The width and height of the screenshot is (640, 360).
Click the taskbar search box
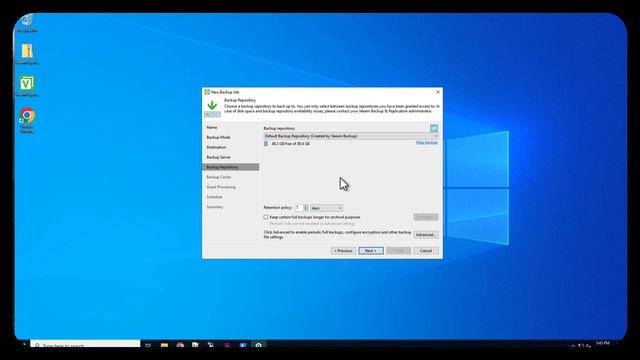click(x=85, y=345)
